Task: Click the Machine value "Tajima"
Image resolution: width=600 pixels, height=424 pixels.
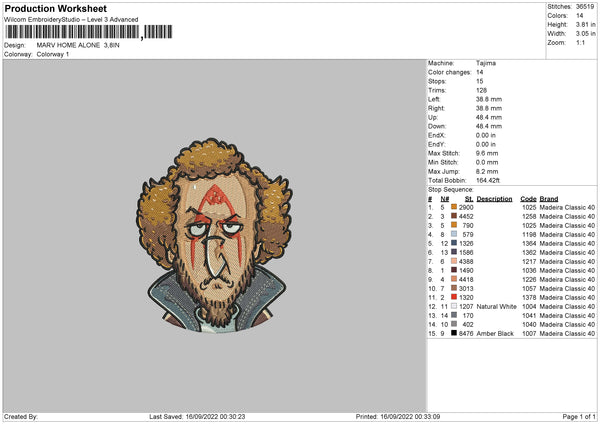Action: click(486, 63)
